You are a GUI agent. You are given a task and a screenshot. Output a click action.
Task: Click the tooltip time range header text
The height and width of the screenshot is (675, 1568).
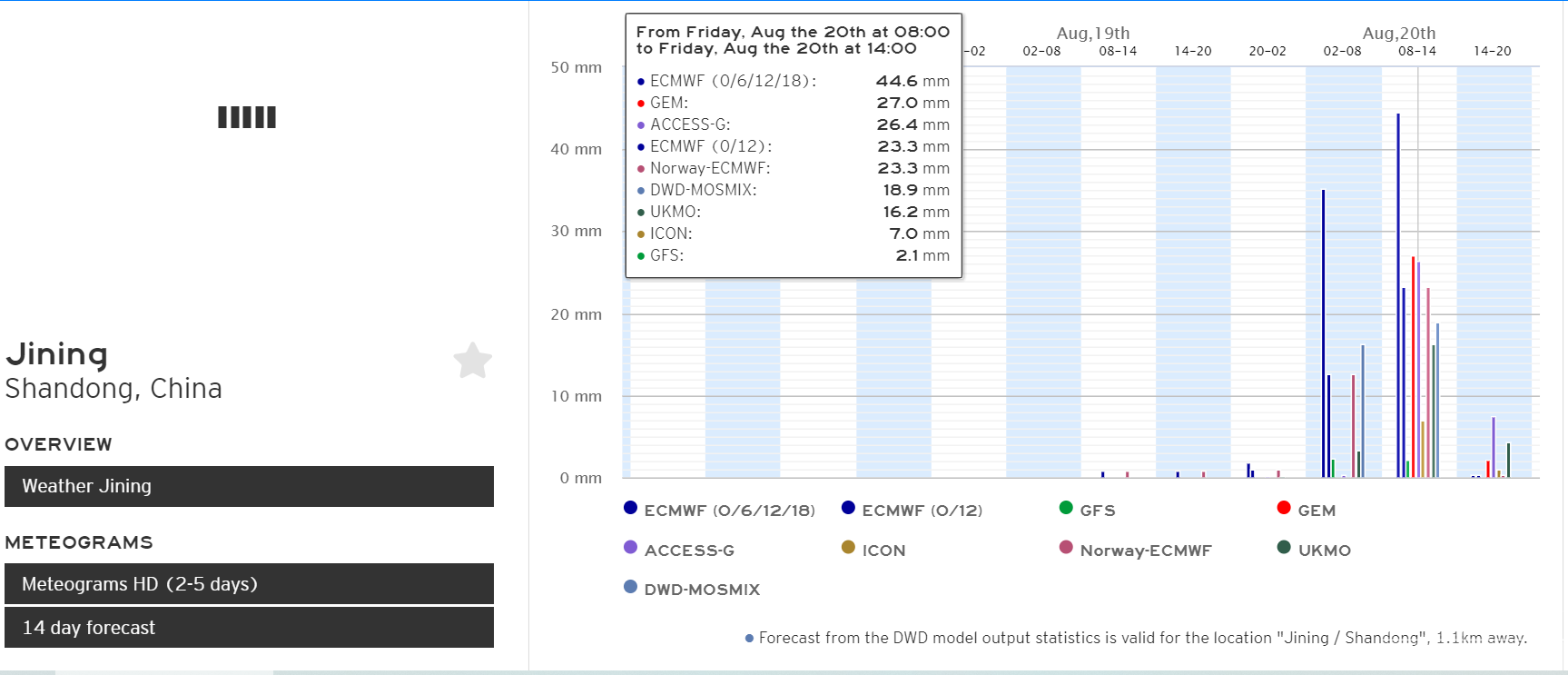[x=793, y=40]
